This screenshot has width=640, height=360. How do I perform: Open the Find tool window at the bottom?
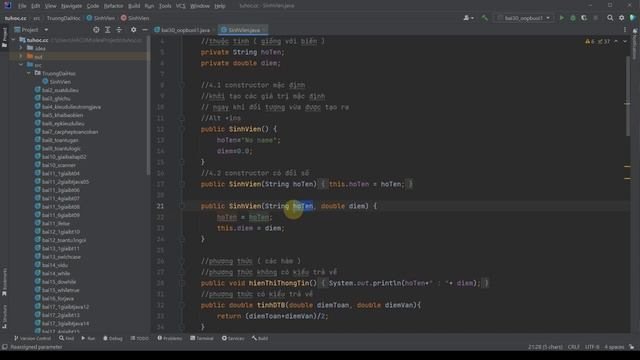point(67,338)
